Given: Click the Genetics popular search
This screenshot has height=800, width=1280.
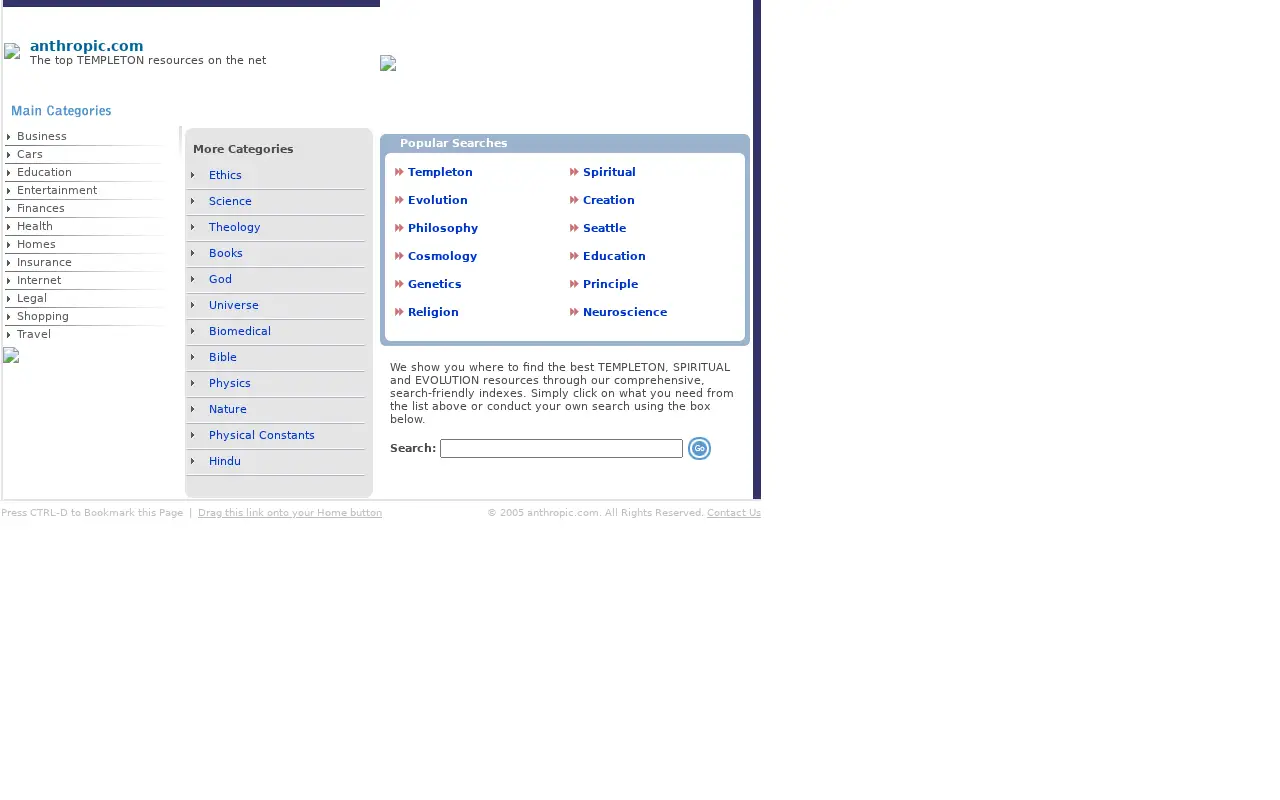Looking at the screenshot, I should [x=435, y=285].
